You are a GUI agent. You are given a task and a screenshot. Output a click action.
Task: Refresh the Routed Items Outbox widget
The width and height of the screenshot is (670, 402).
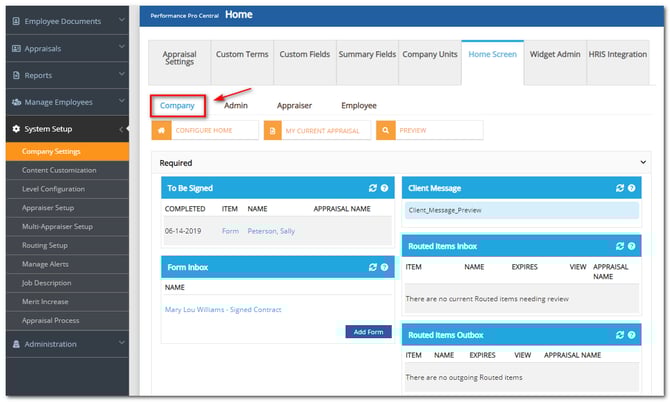click(620, 336)
